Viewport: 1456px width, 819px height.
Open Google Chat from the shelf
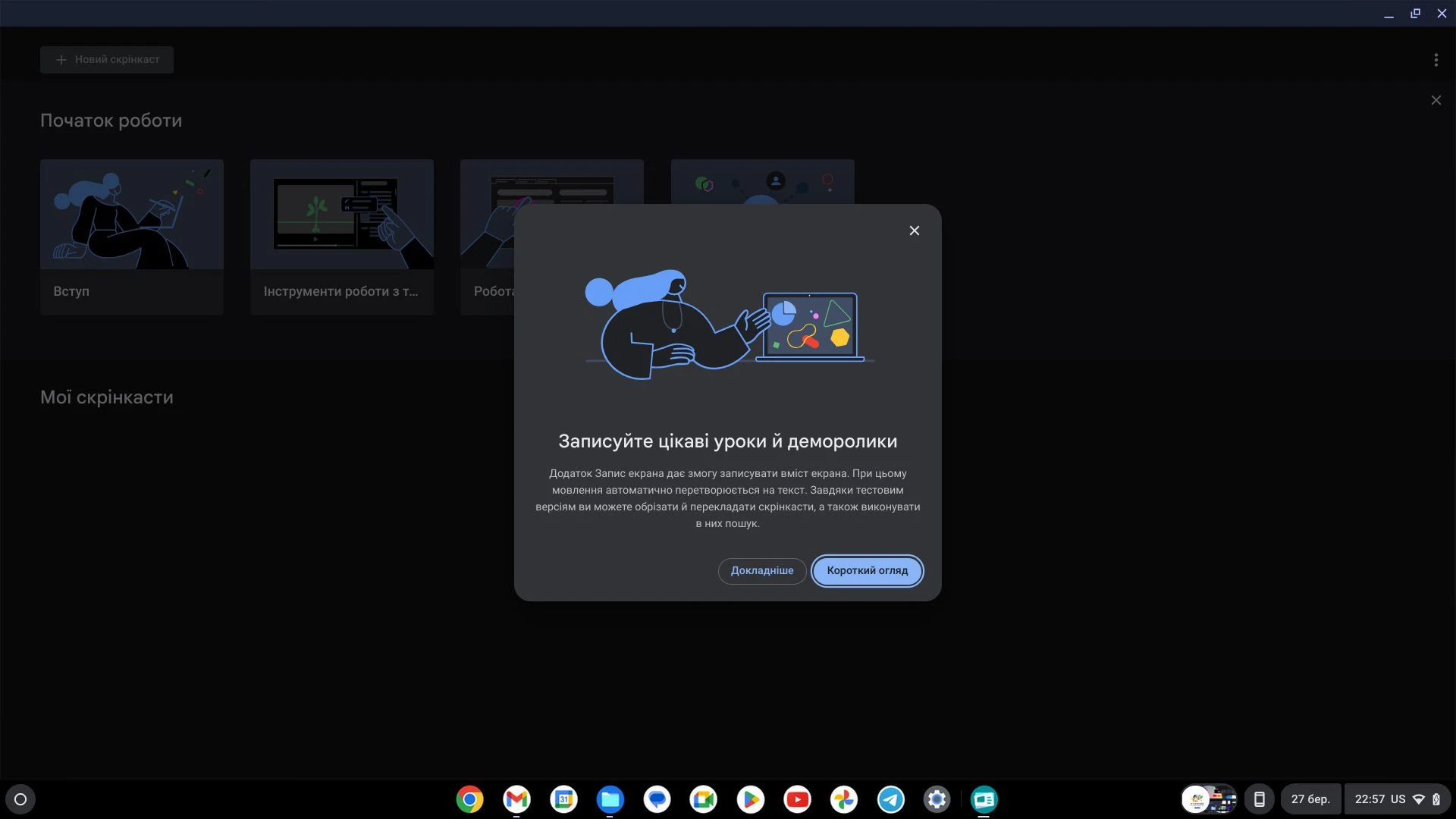pyautogui.click(x=657, y=799)
